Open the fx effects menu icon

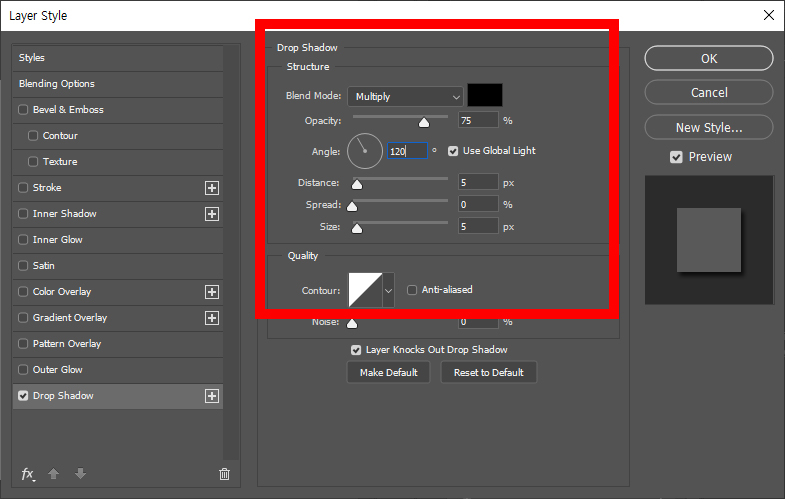point(28,473)
